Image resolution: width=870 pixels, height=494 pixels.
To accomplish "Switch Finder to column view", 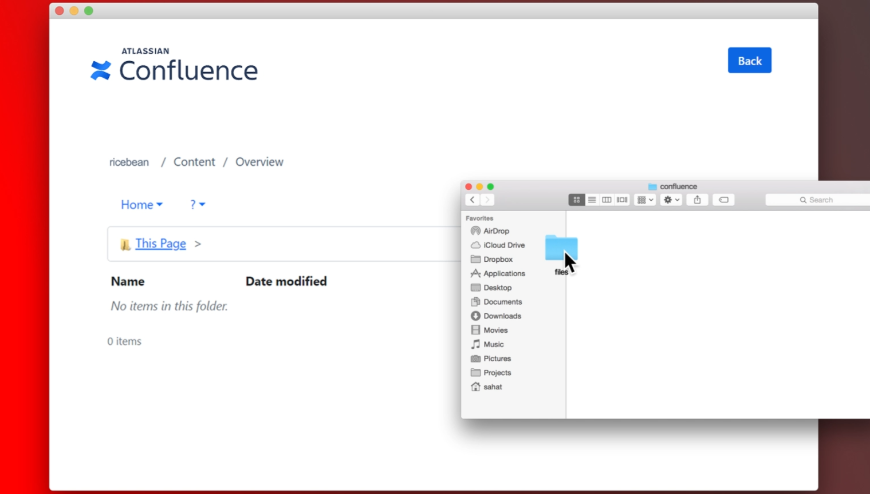I will point(607,200).
